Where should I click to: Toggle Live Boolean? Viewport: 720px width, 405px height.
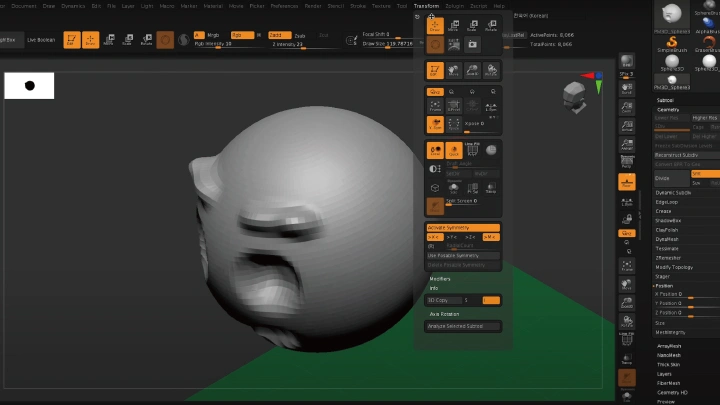[41, 40]
